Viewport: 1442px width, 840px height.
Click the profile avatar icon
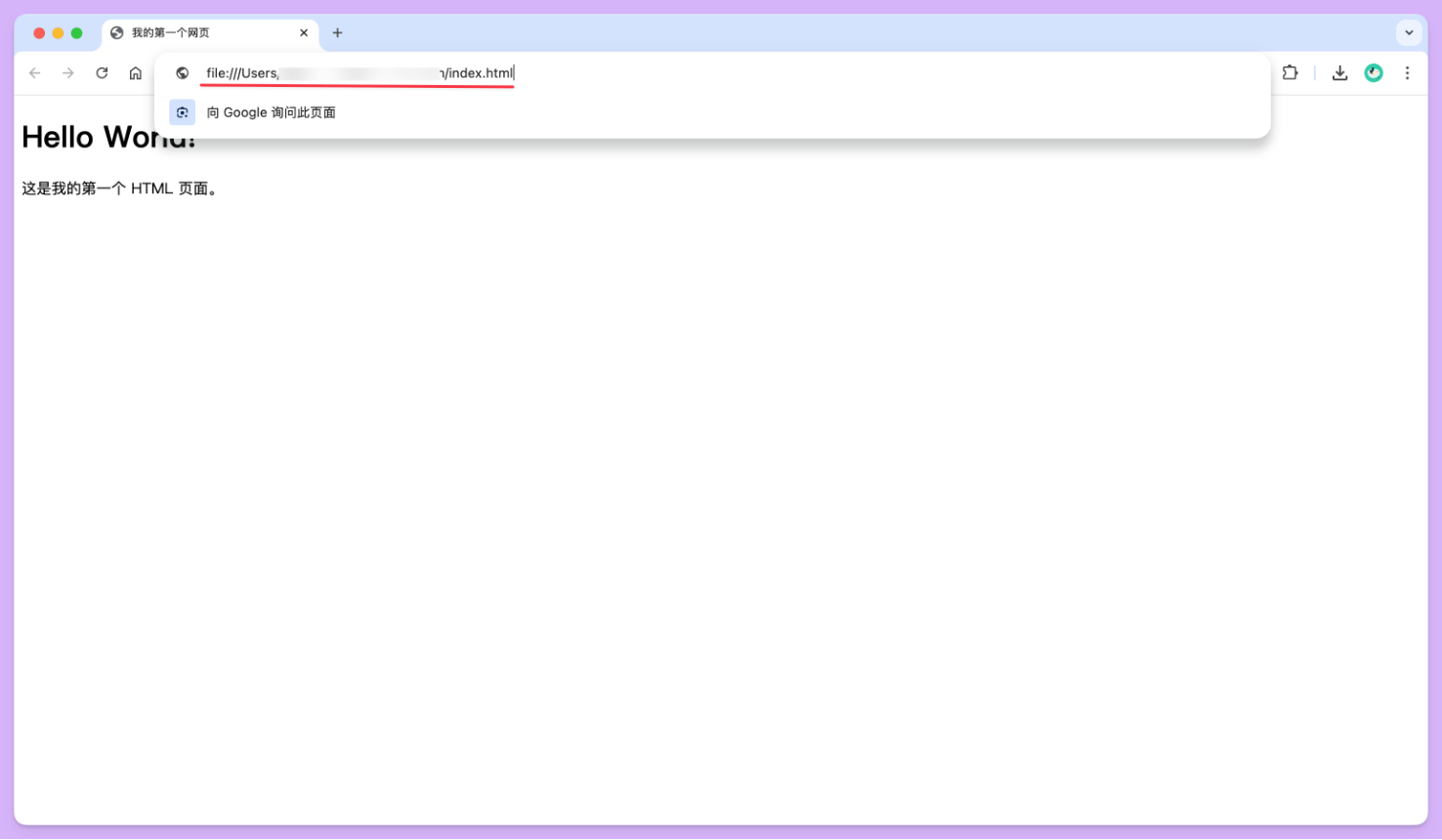click(1374, 73)
